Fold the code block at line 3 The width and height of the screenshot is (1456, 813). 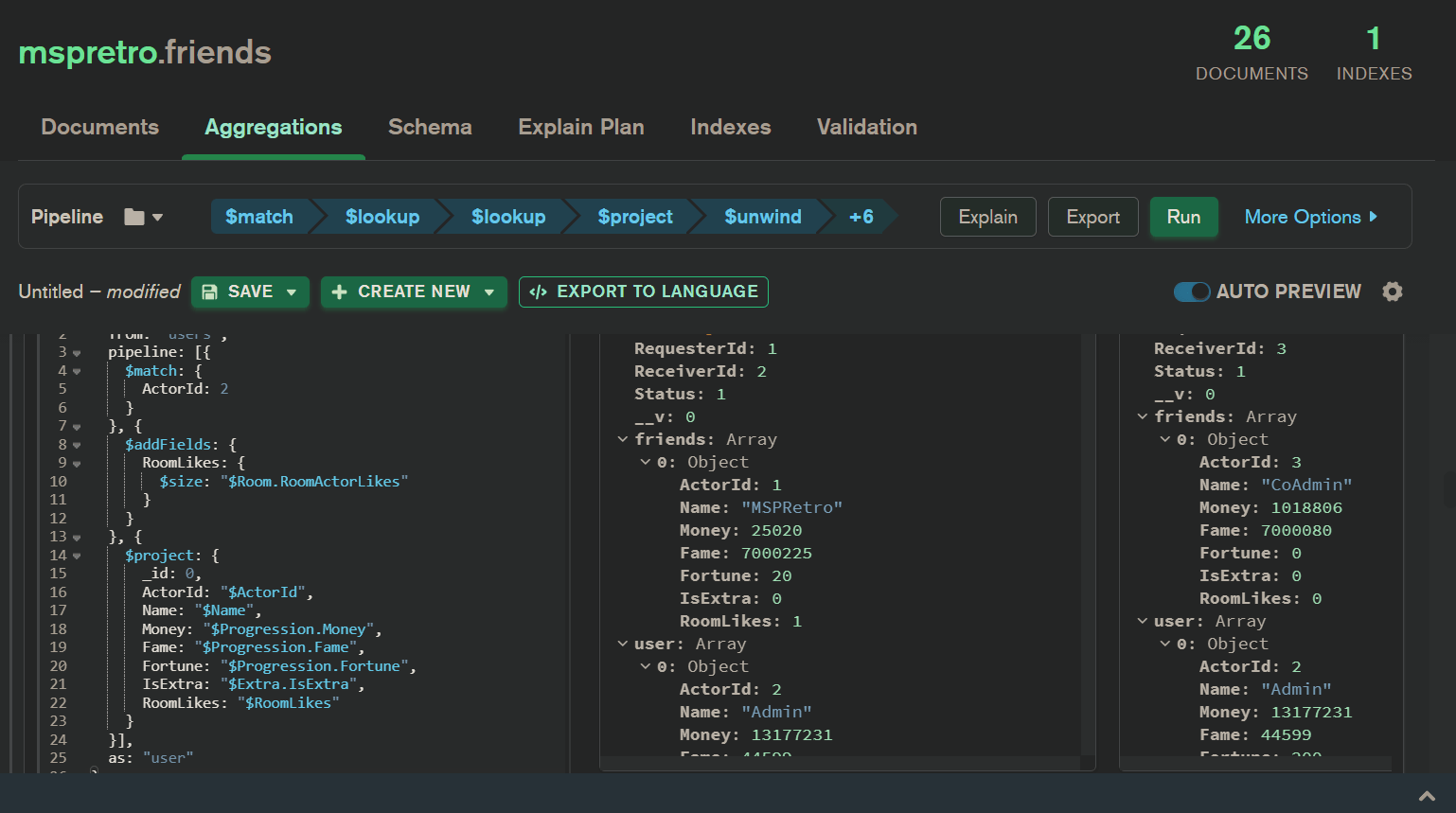[x=77, y=353]
